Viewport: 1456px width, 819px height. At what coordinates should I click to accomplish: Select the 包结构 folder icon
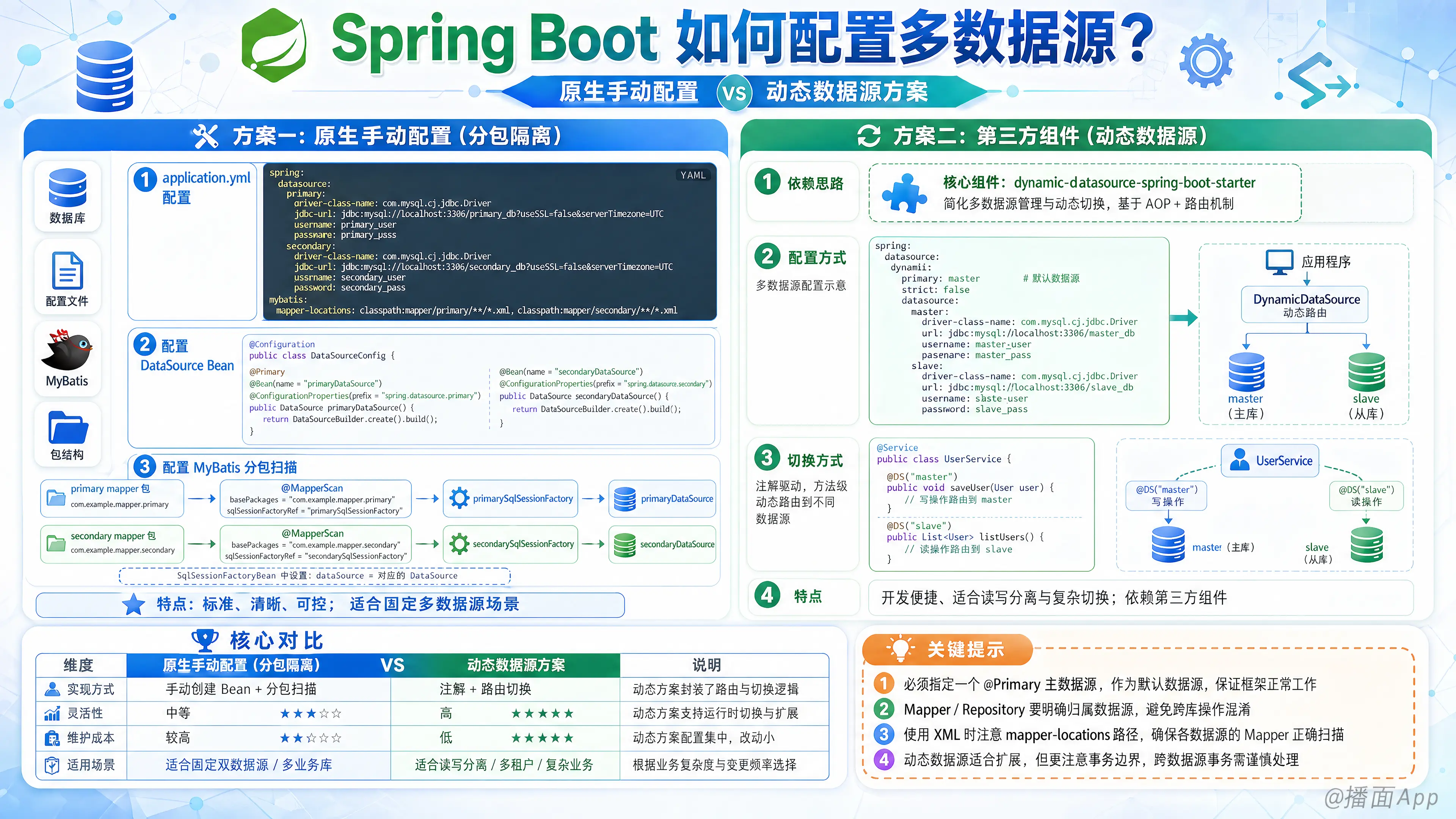68,427
